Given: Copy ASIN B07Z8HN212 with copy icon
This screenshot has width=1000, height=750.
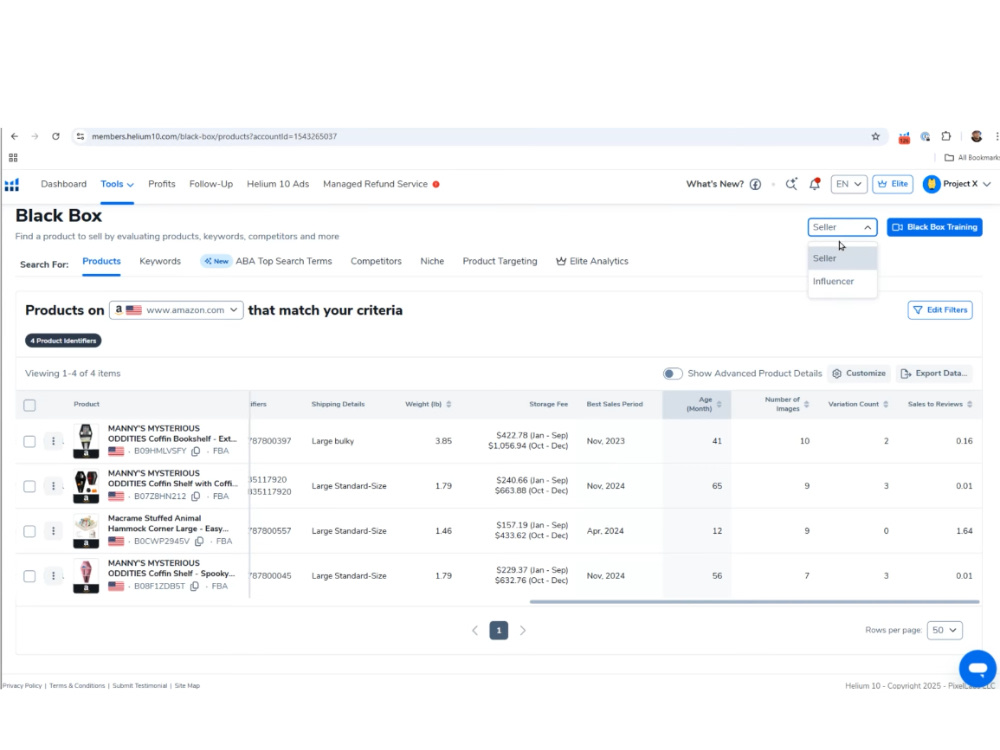Looking at the screenshot, I should point(196,496).
